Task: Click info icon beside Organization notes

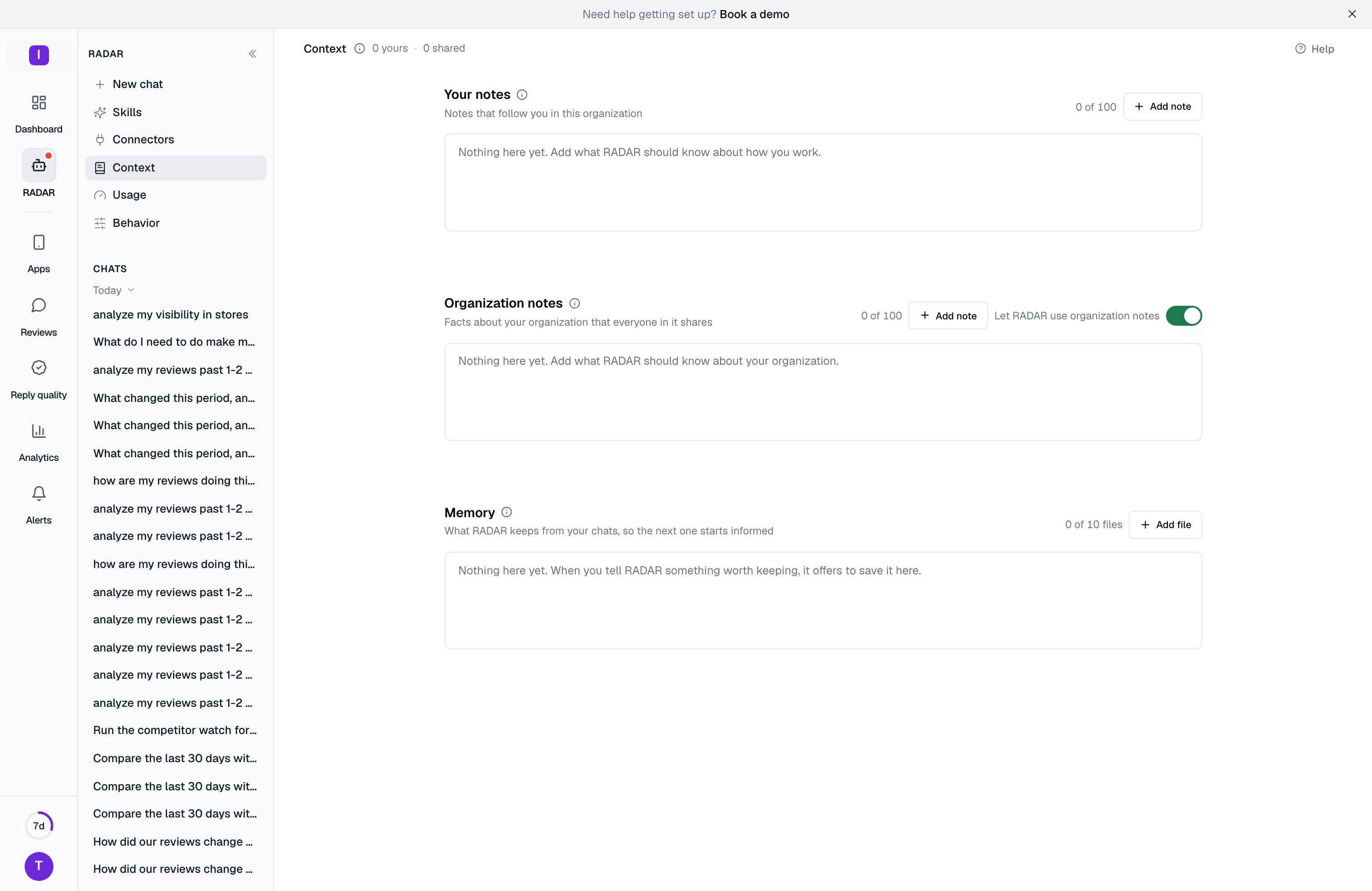Action: tap(574, 303)
